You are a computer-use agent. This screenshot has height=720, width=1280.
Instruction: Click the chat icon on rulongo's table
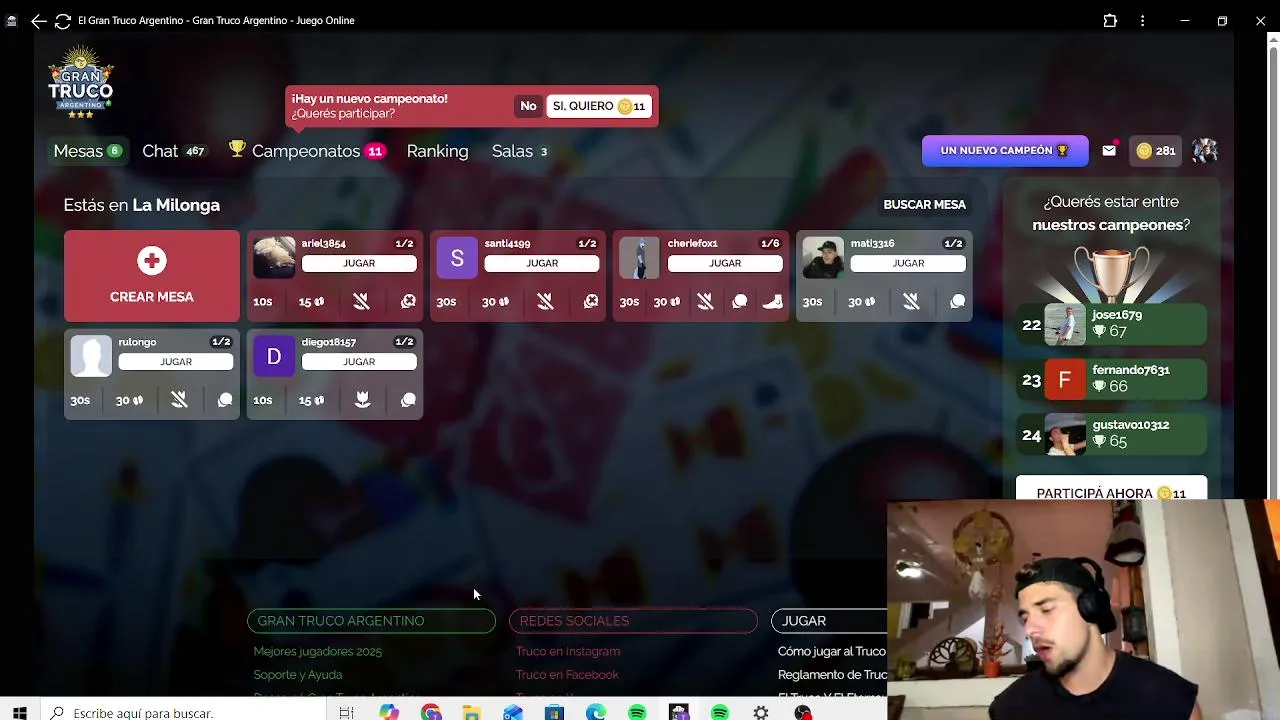click(x=225, y=400)
